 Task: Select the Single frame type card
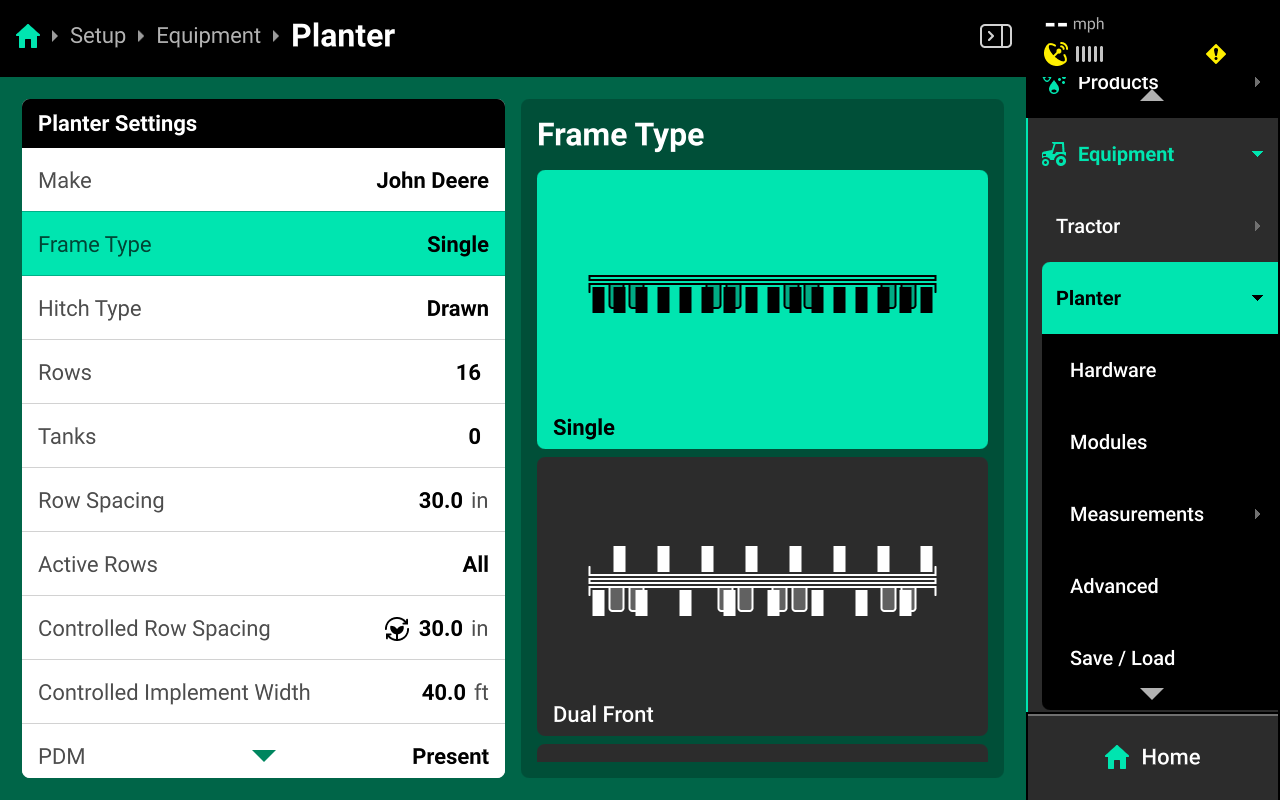pyautogui.click(x=762, y=309)
